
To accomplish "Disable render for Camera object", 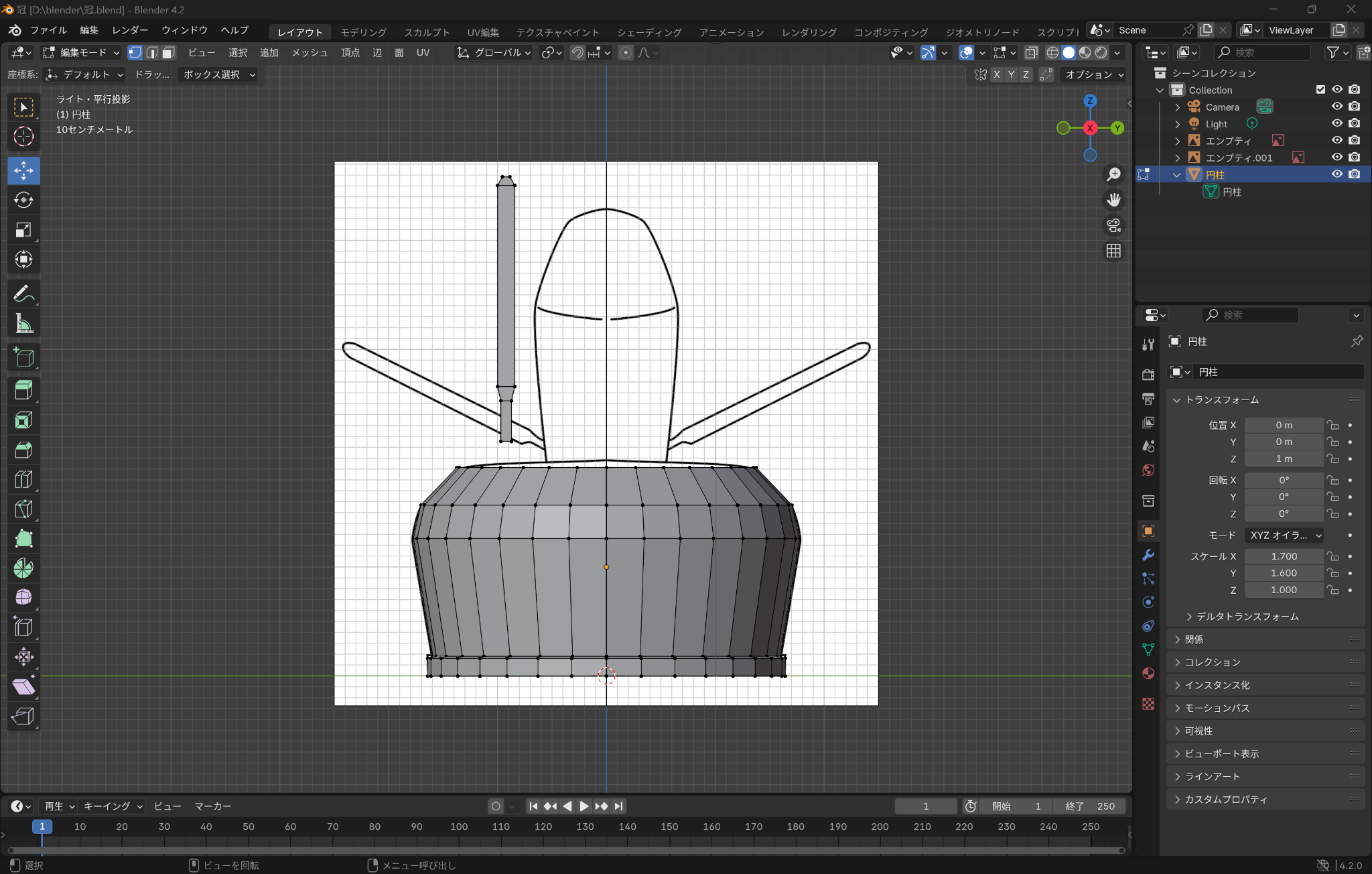I will coord(1355,107).
